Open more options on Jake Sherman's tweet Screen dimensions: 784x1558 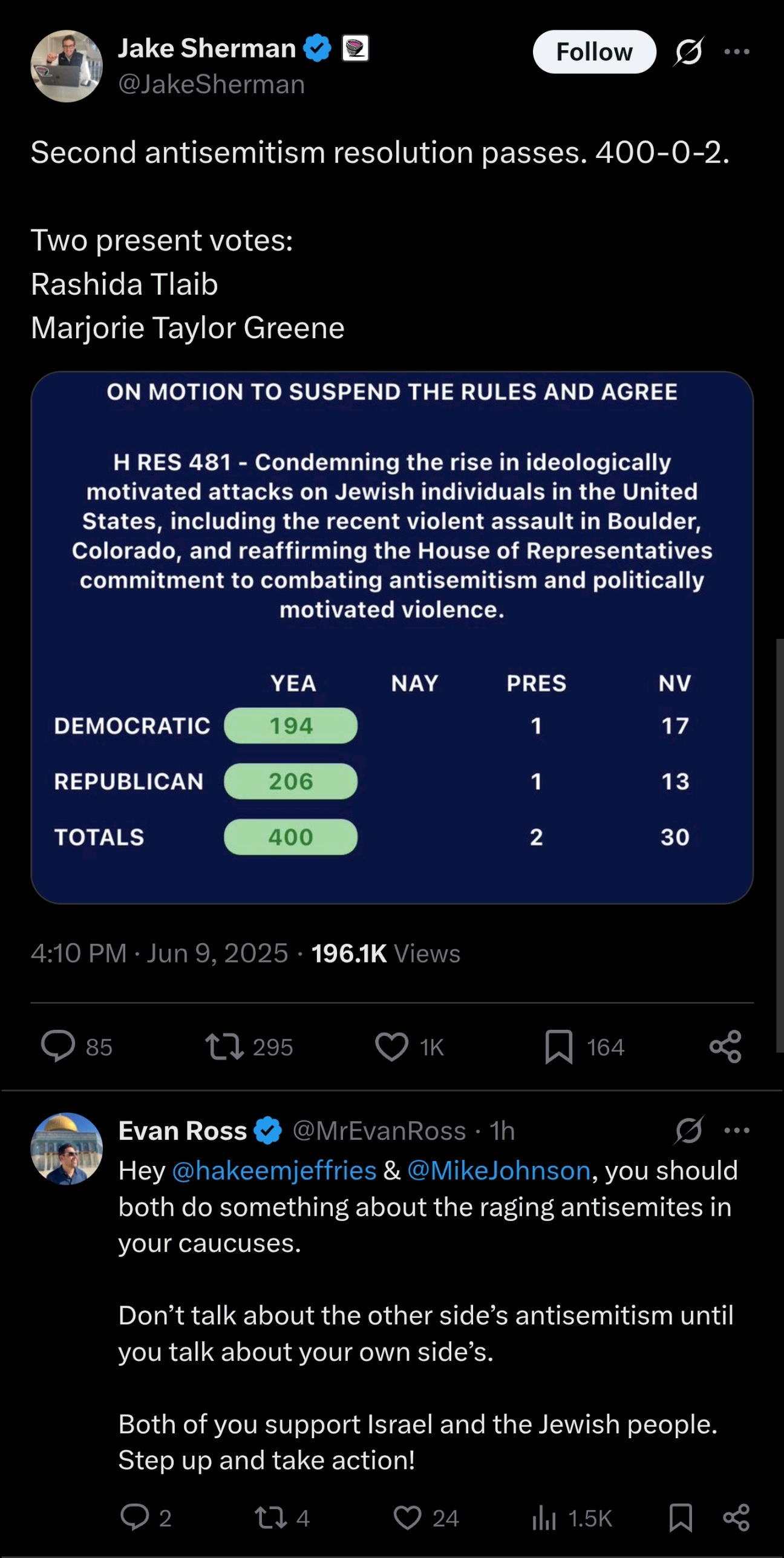click(737, 52)
